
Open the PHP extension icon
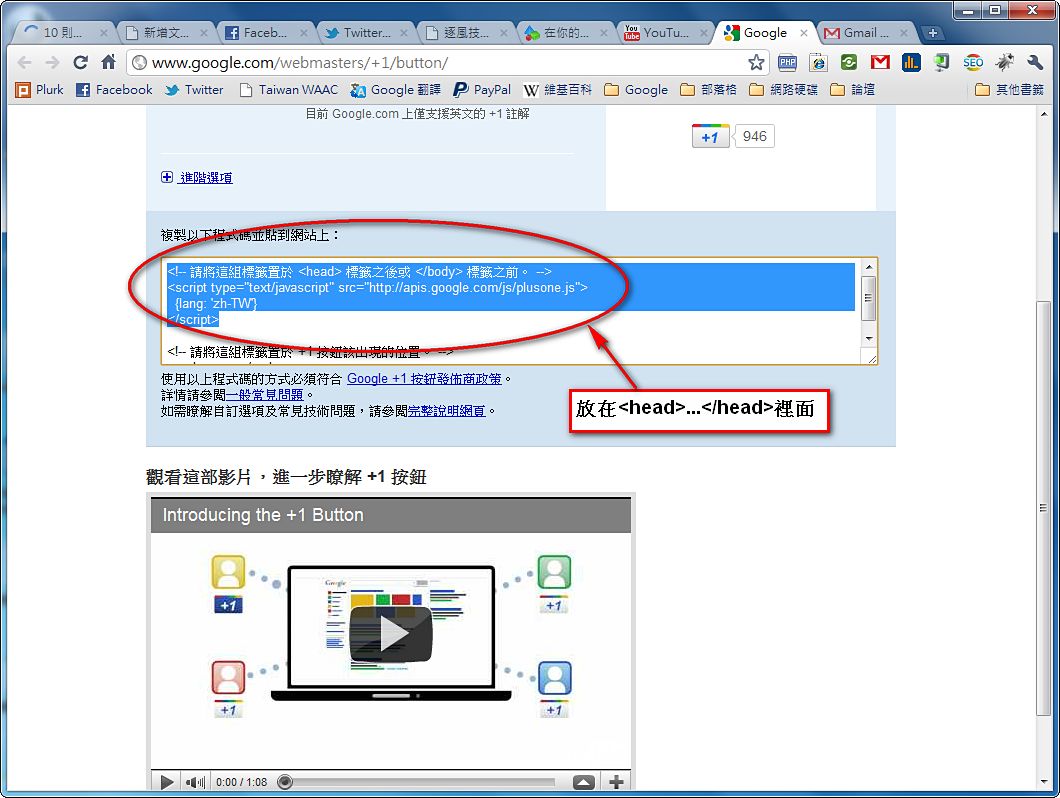(788, 63)
